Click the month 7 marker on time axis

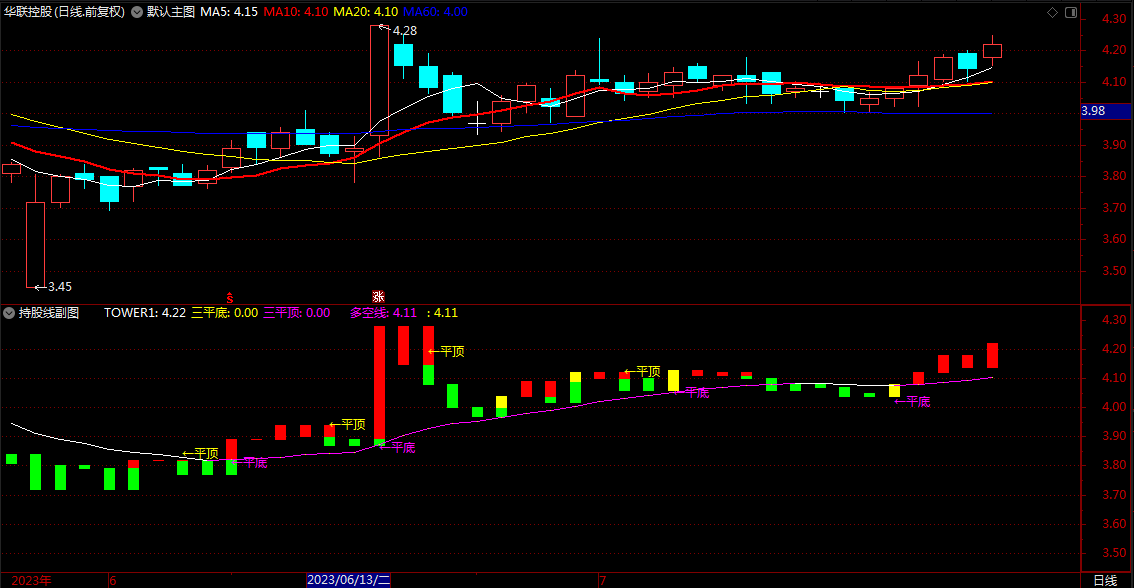[x=602, y=581]
